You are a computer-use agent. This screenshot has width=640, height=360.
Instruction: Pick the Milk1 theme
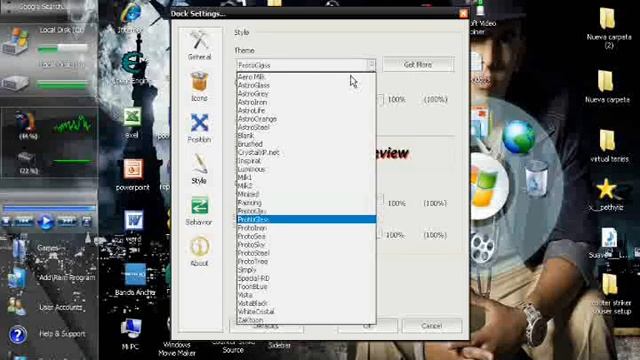click(306, 178)
